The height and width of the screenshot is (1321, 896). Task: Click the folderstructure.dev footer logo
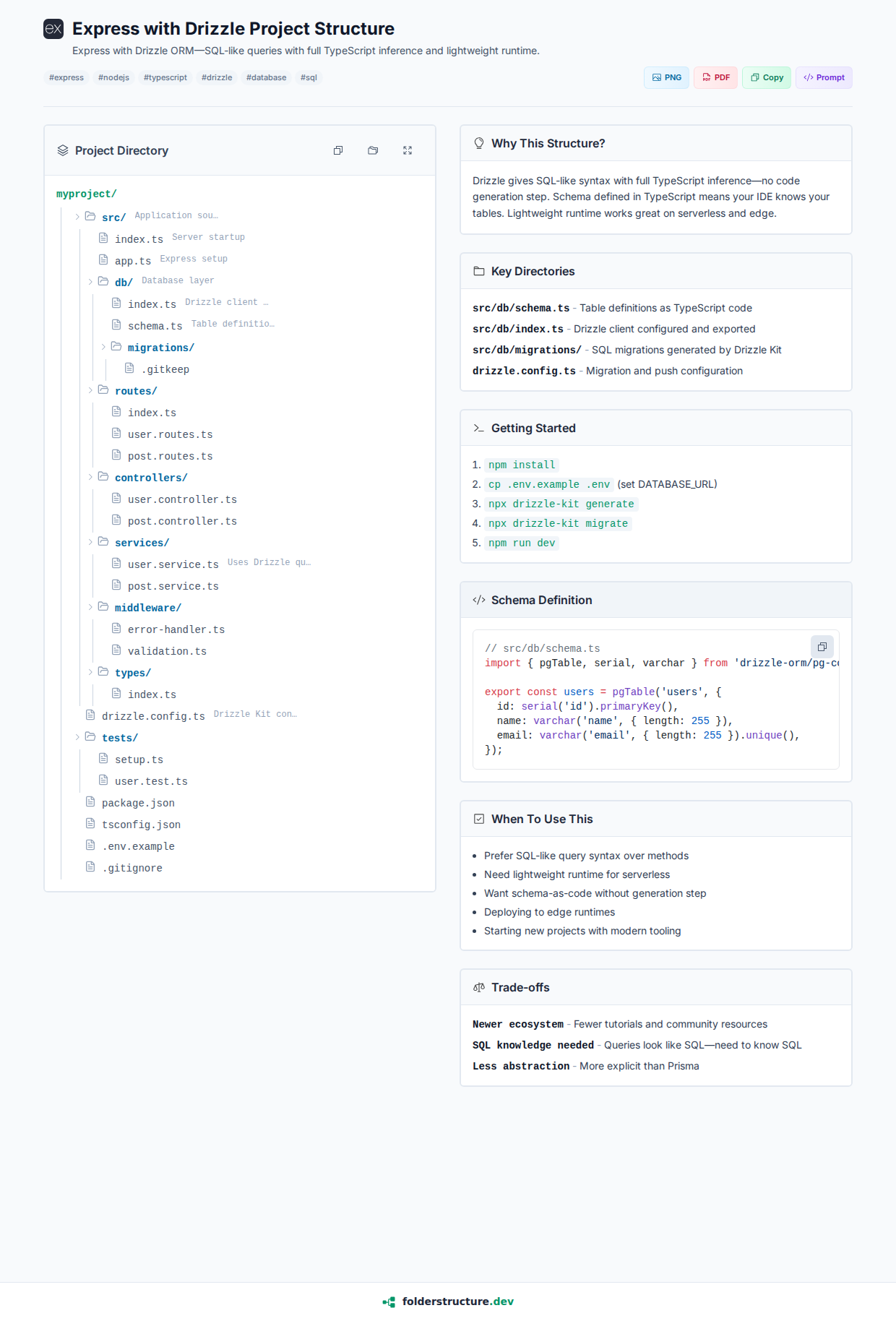tap(448, 1301)
